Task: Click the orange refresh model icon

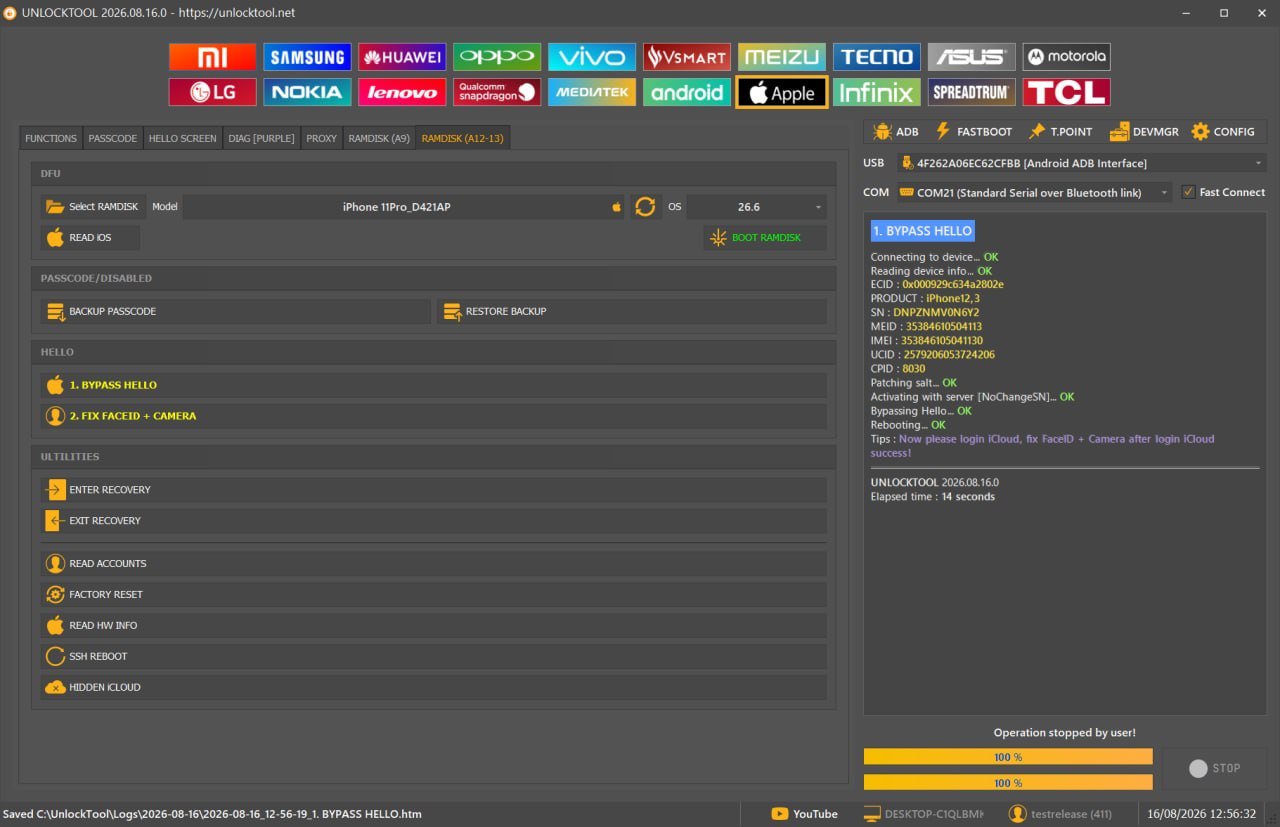Action: click(645, 207)
